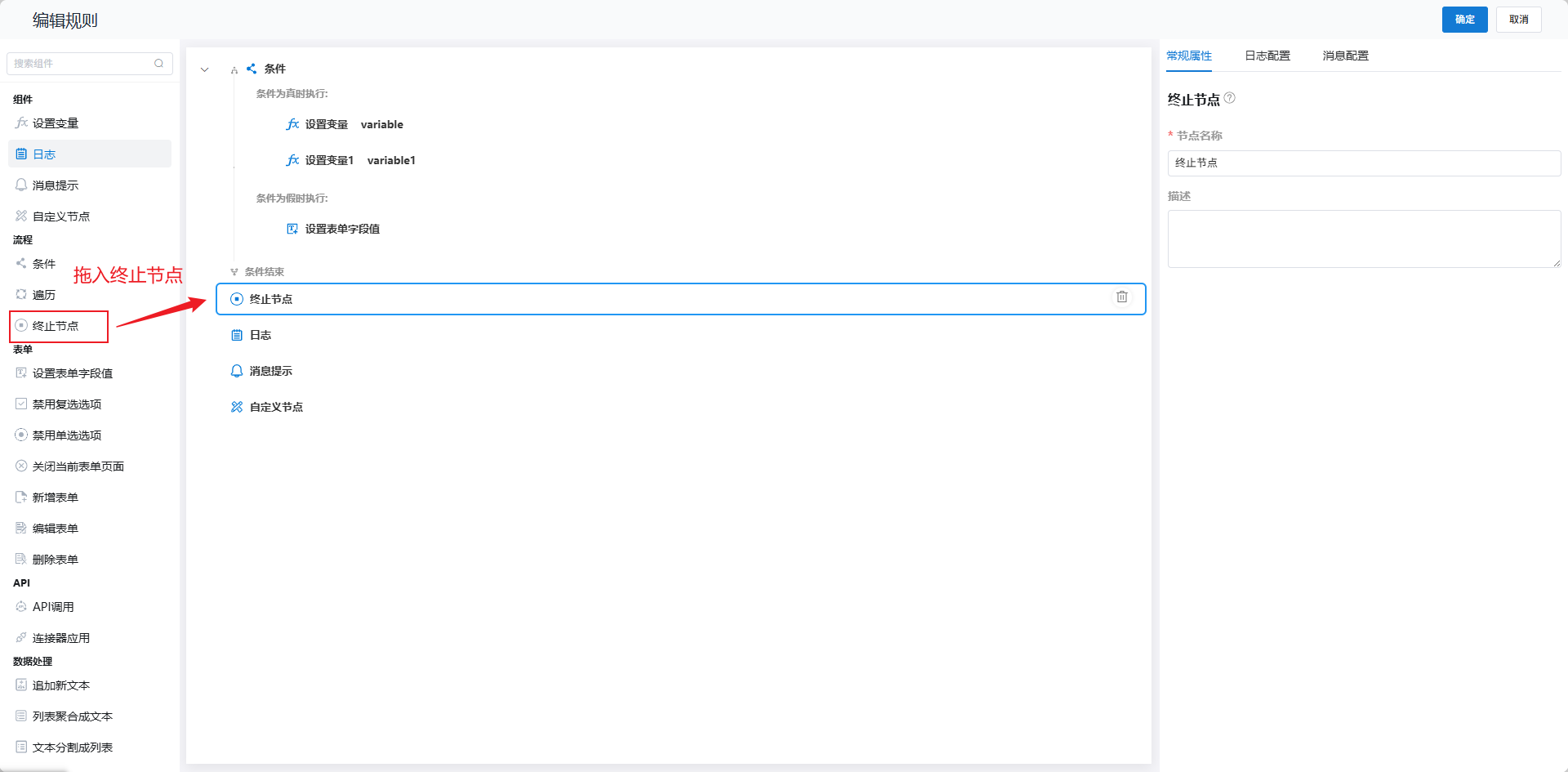Switch to the 日志配置 tab
This screenshot has height=772, width=1568.
point(1267,56)
